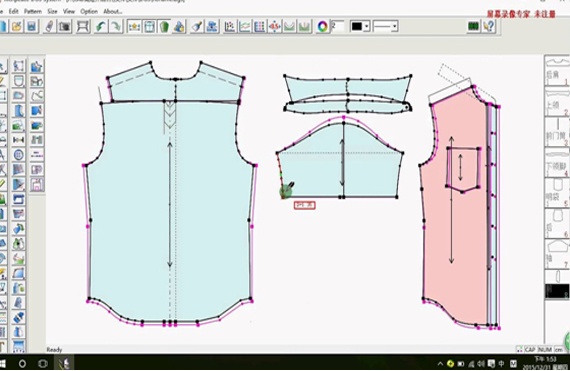Select the round button tool in left toolbar
The height and width of the screenshot is (371, 570).
pos(19,155)
